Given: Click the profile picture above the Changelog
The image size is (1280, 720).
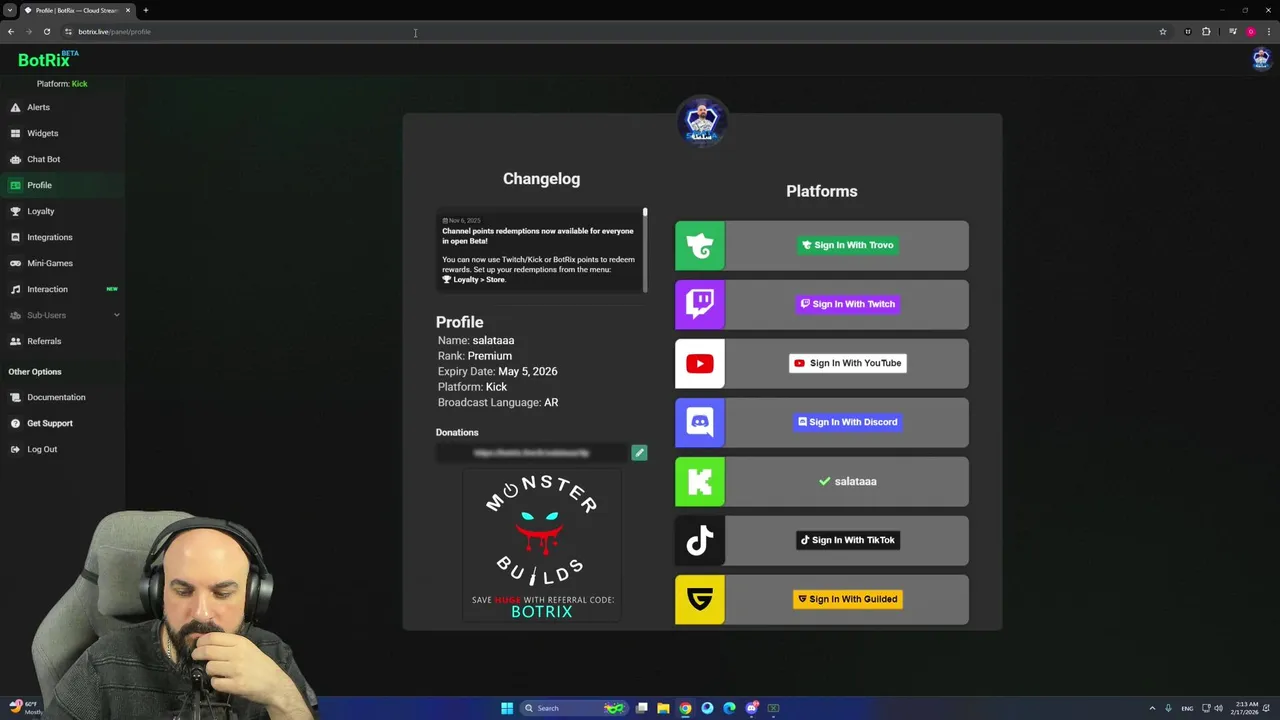Looking at the screenshot, I should pos(702,121).
